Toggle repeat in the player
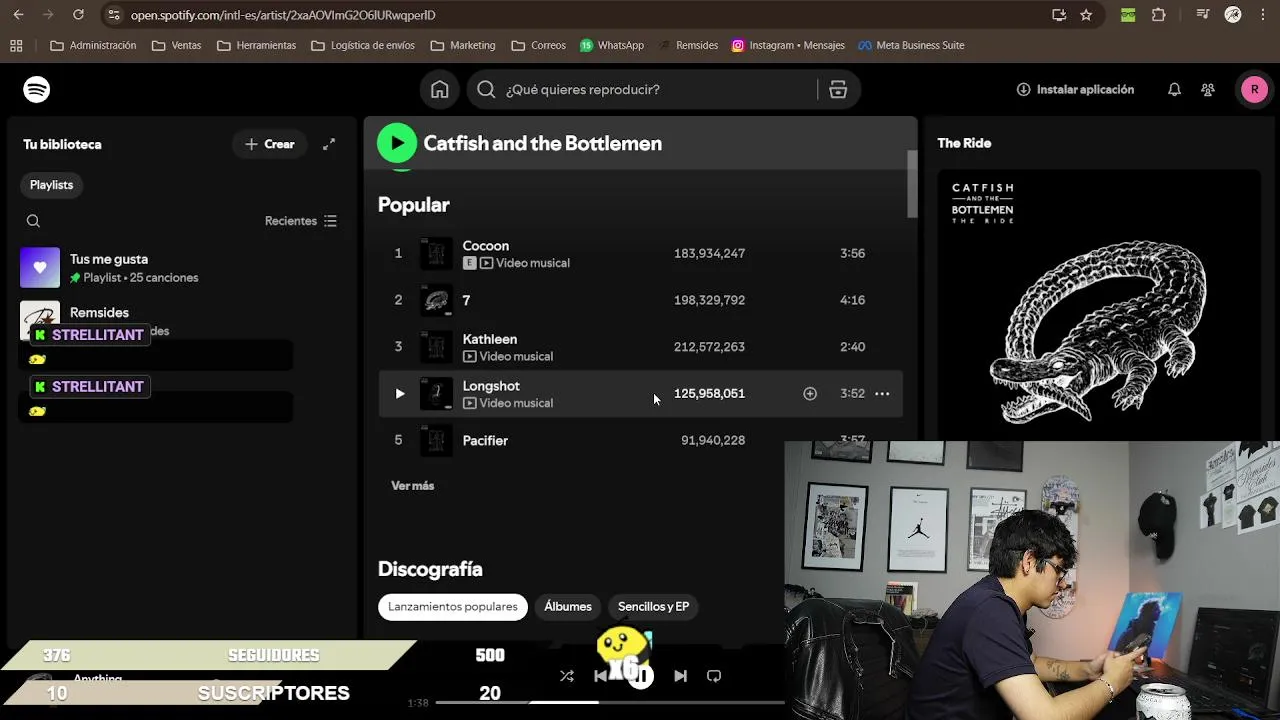The image size is (1280, 720). tap(714, 676)
